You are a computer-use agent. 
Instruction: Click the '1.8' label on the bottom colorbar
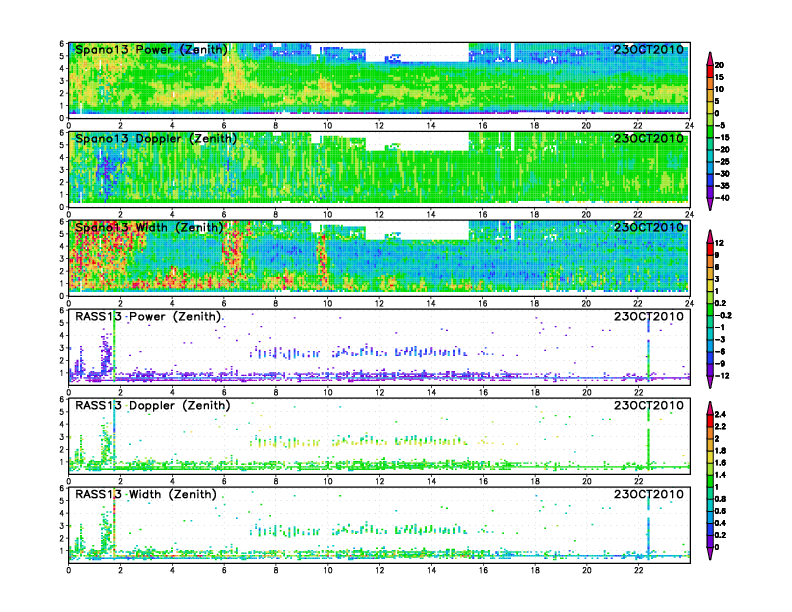click(x=720, y=451)
